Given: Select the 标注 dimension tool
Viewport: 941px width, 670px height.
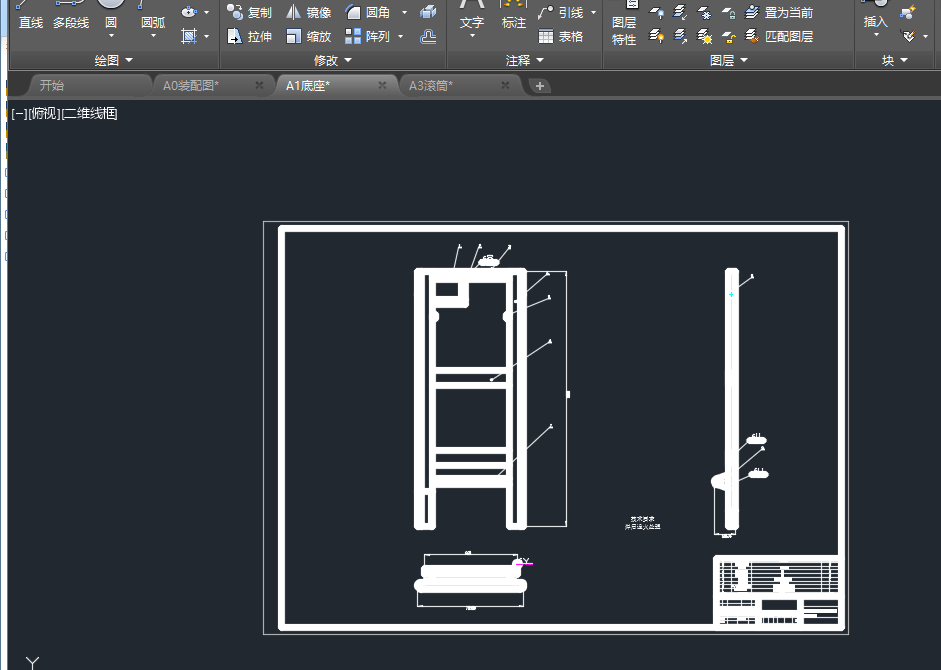Looking at the screenshot, I should click(x=514, y=16).
